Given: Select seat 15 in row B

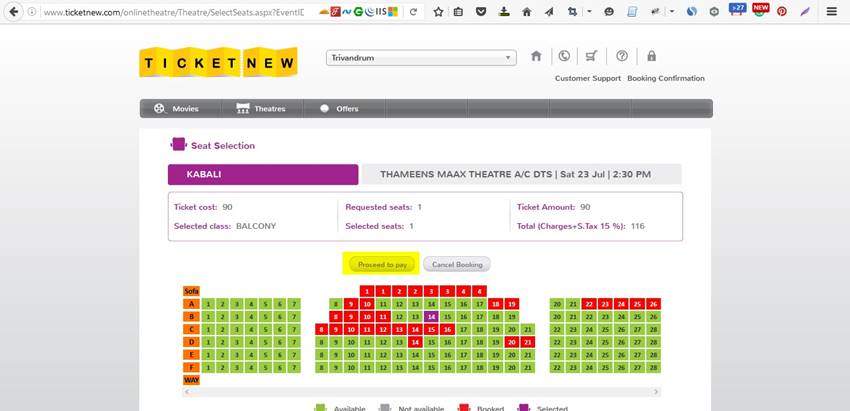Looking at the screenshot, I should coord(447,317).
